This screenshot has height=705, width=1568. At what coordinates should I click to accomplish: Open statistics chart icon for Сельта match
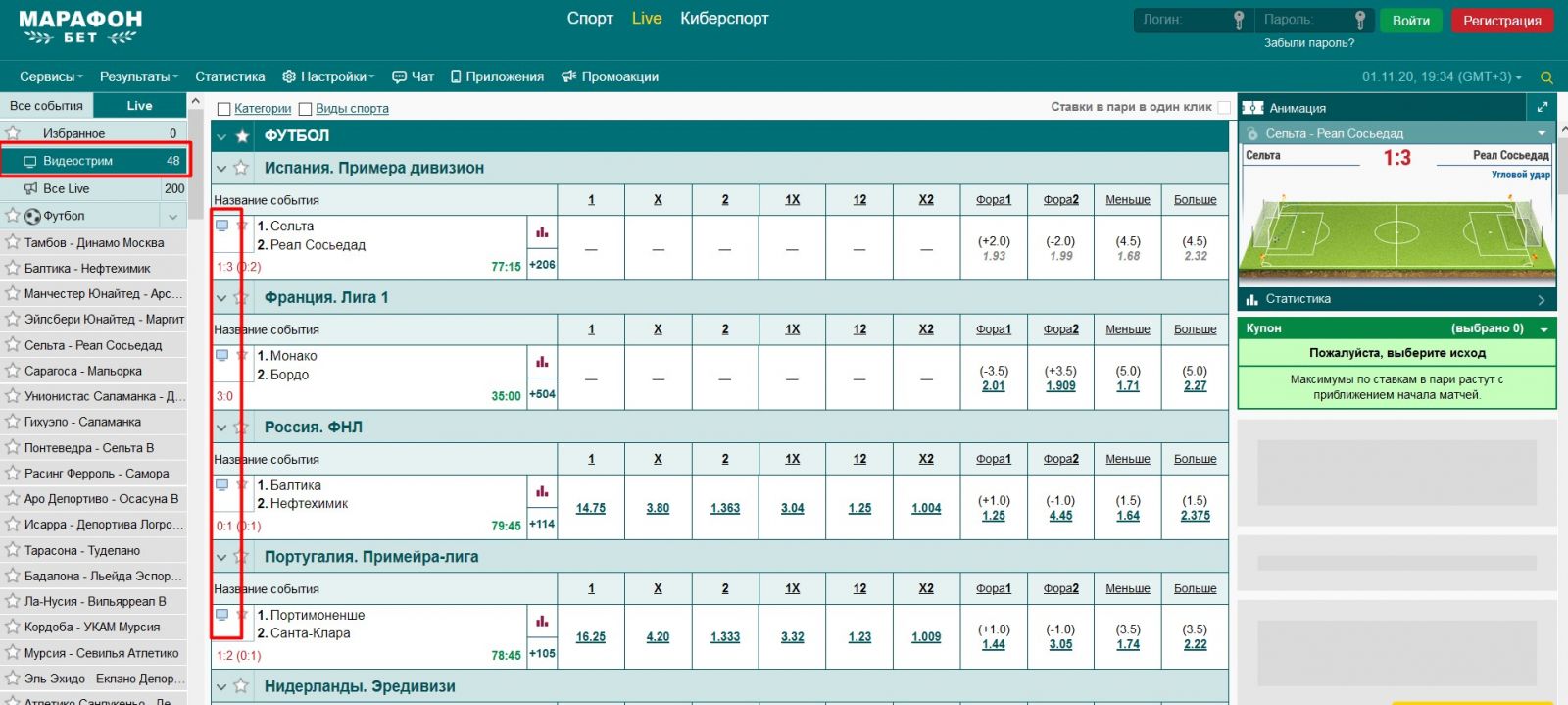(x=542, y=232)
